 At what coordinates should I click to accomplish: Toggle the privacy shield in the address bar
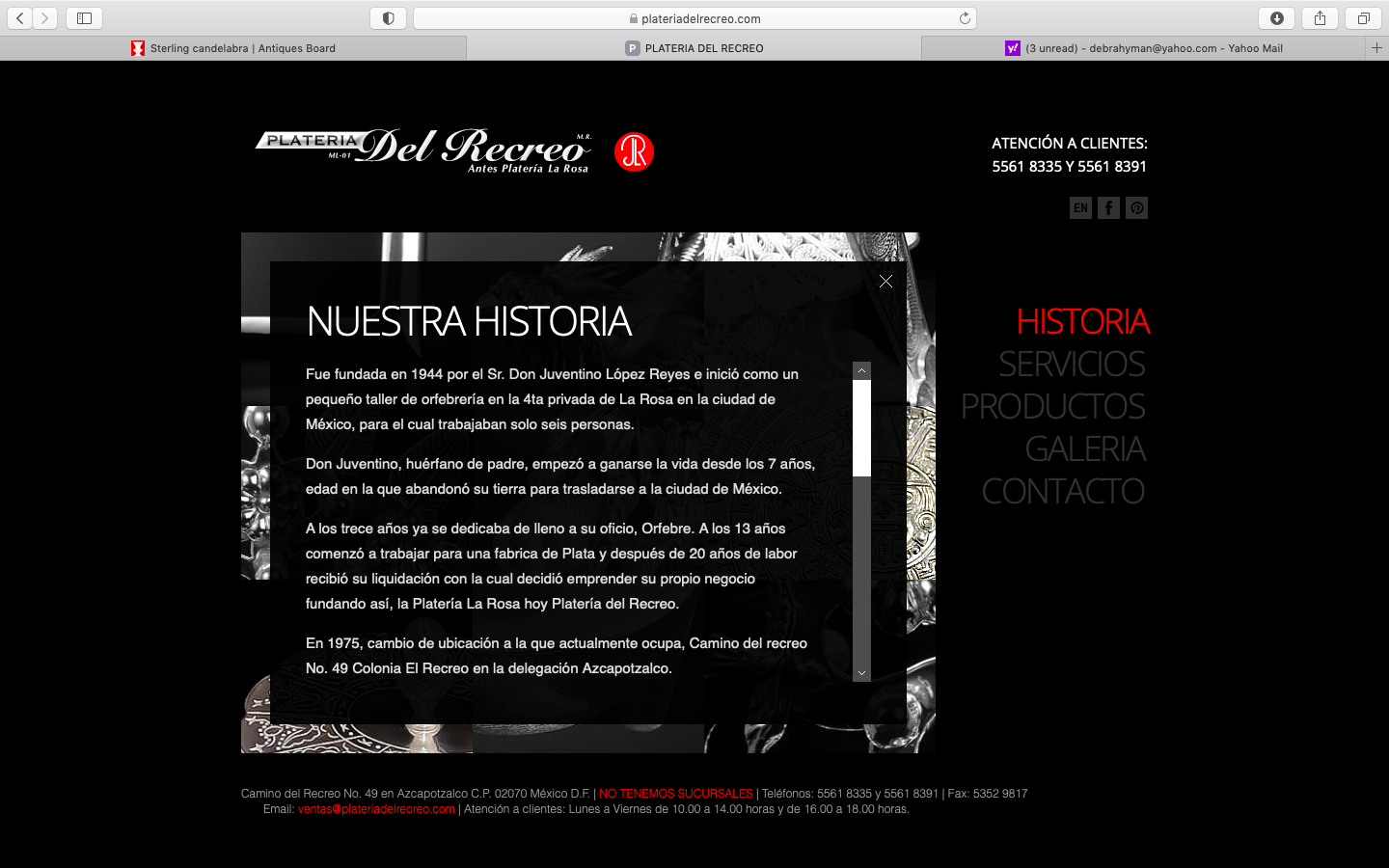[388, 17]
